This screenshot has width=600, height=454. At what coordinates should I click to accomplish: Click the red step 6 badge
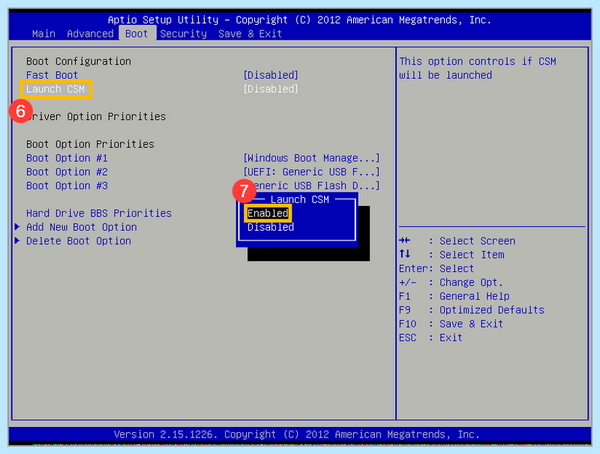tap(21, 111)
